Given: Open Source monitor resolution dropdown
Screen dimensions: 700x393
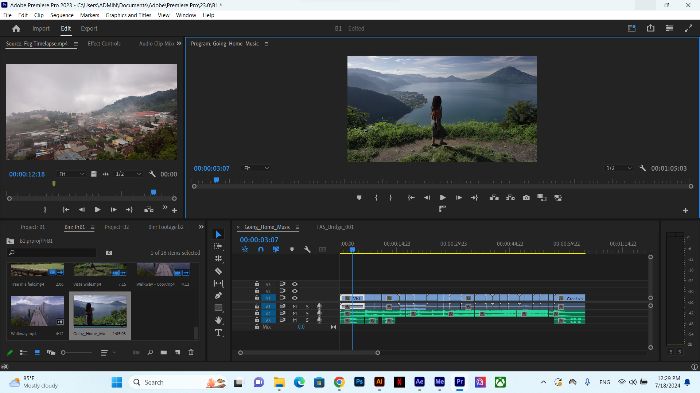Looking at the screenshot, I should [x=128, y=174].
